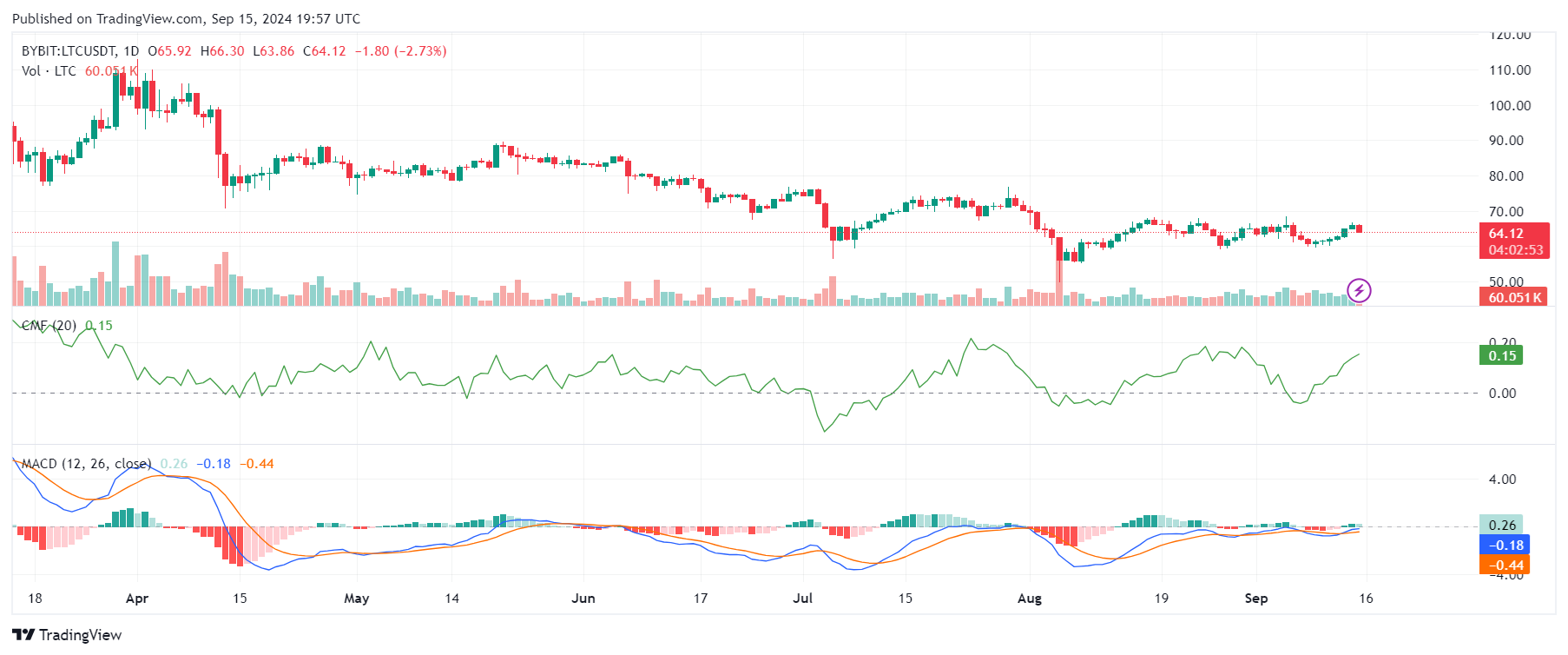Click the 19 date label on time axis

(x=1162, y=599)
